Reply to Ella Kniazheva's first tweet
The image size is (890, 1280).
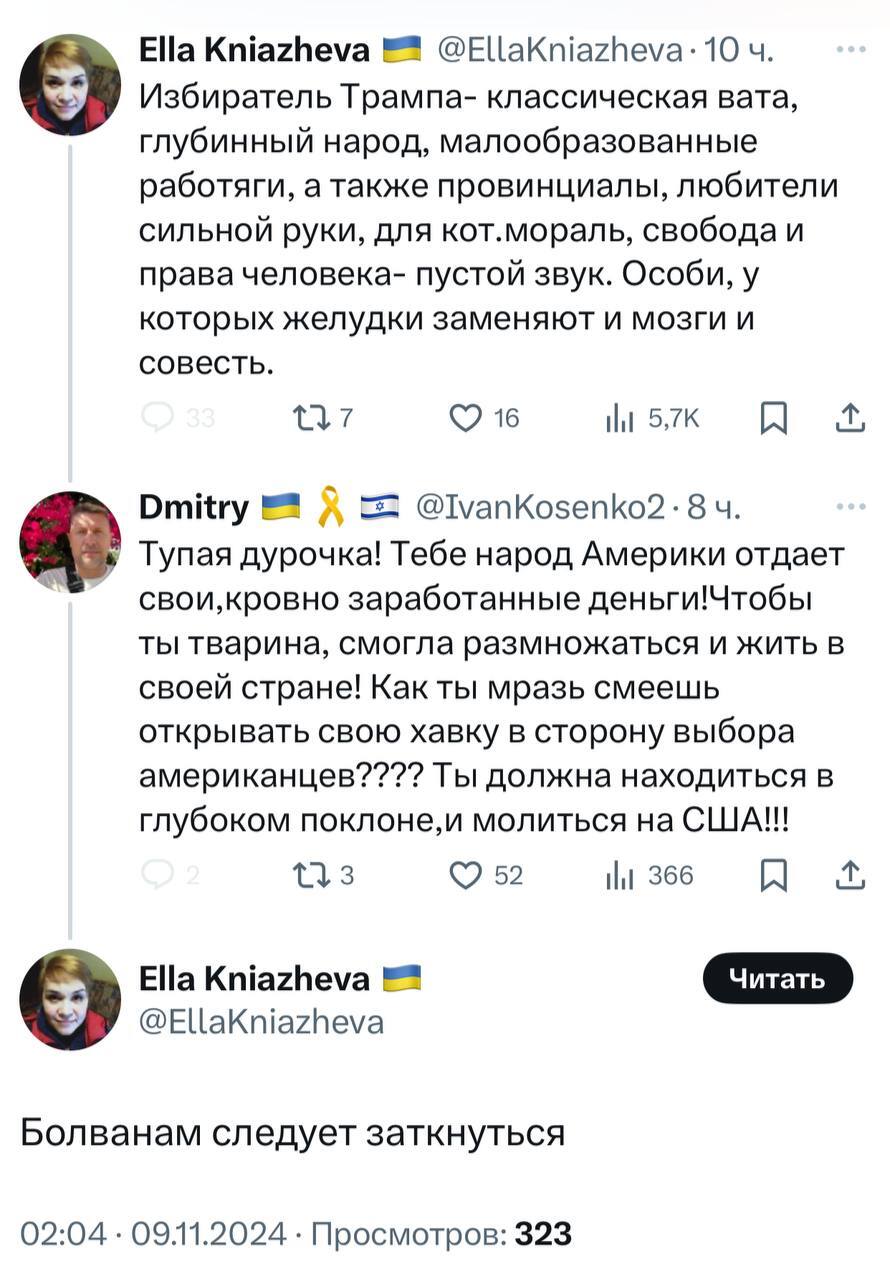(159, 418)
